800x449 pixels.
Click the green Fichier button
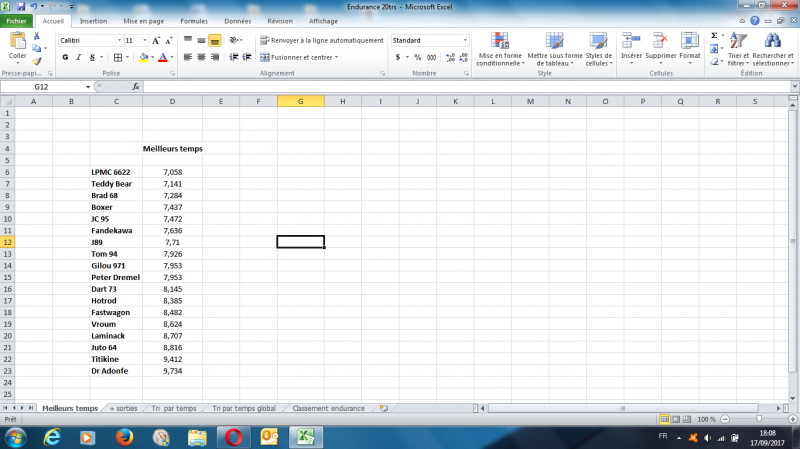16,21
